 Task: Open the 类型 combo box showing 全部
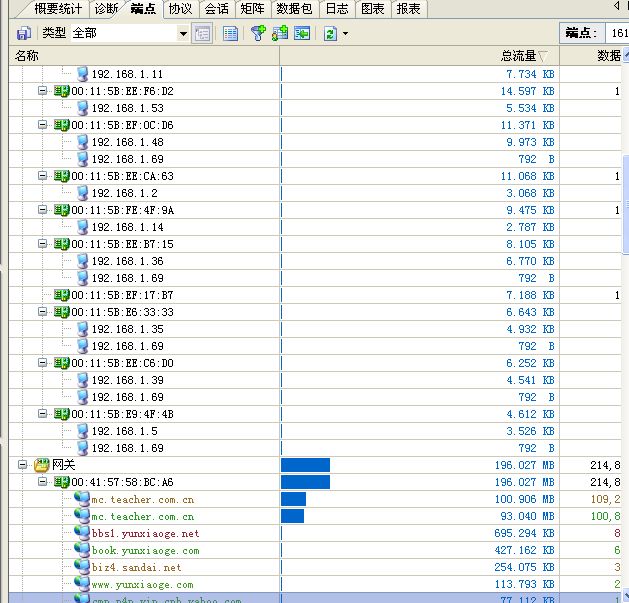[129, 33]
